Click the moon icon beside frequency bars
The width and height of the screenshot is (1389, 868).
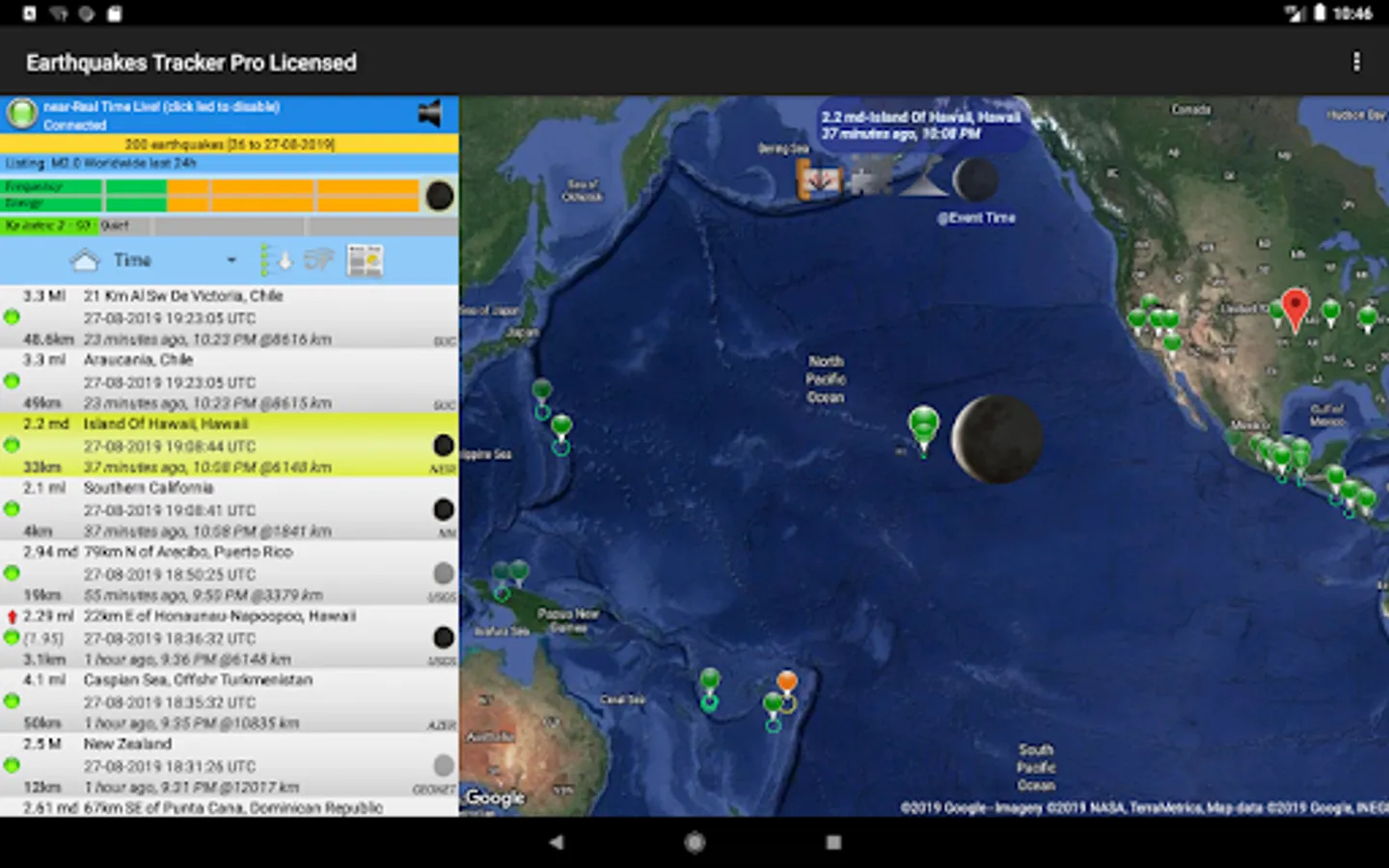tap(440, 196)
